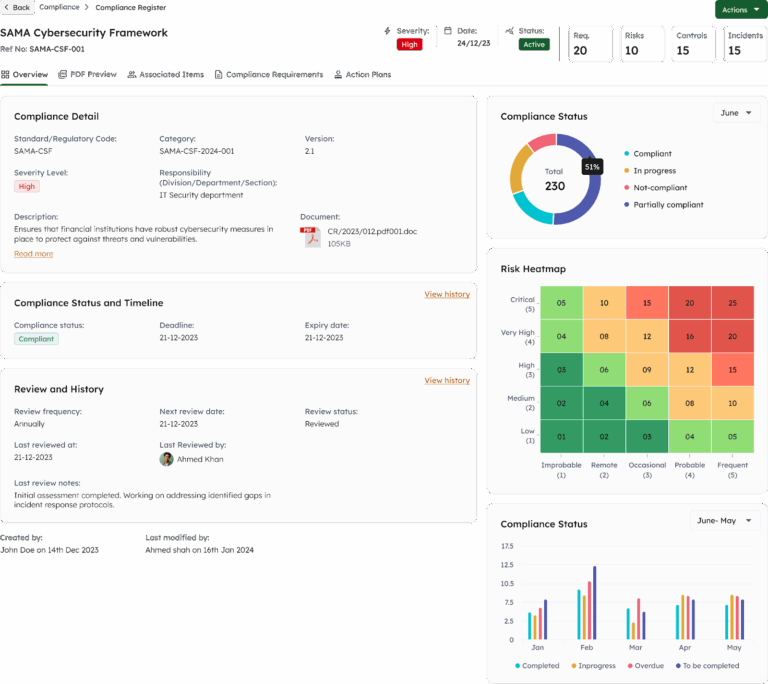Open the Incidents 15 stat card

[x=745, y=44]
